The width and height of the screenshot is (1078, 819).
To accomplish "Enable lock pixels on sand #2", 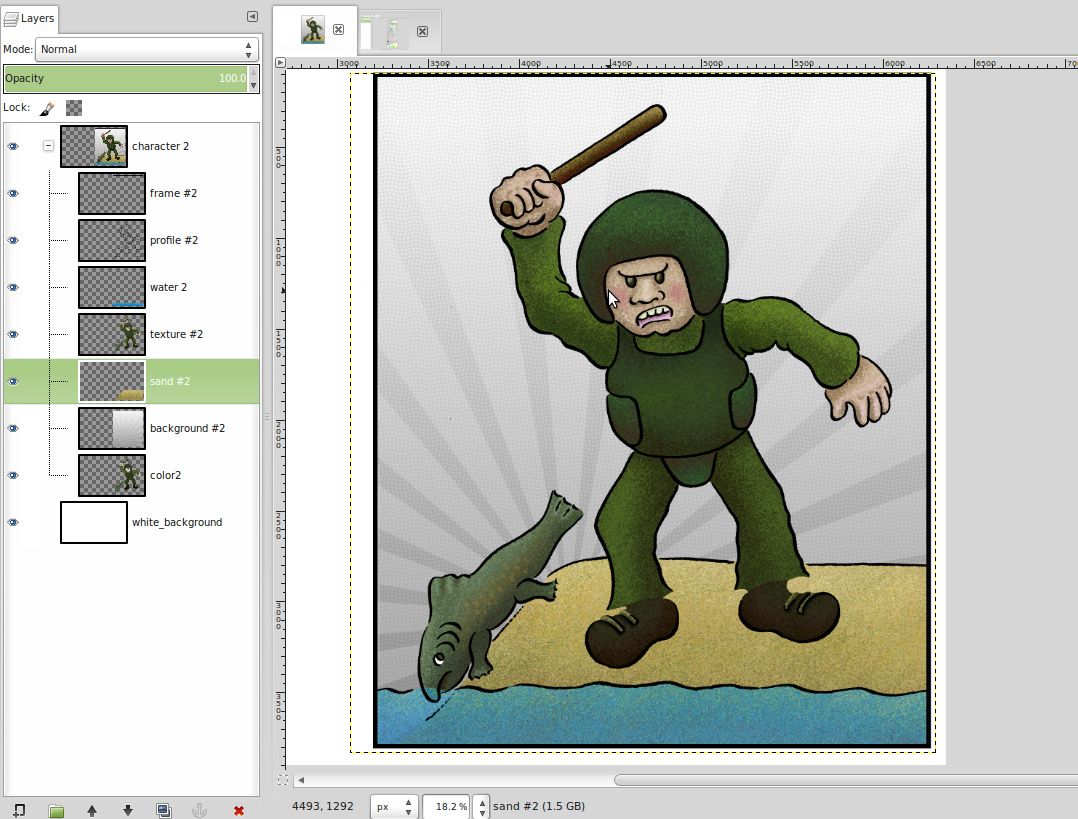I will click(46, 107).
